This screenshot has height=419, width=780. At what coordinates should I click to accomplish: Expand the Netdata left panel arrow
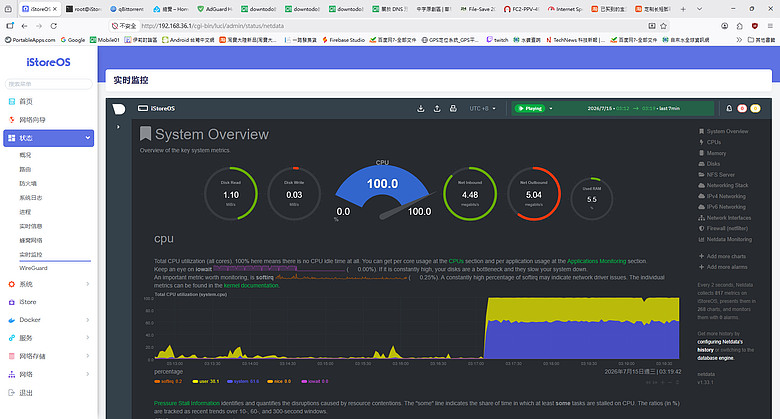[118, 127]
